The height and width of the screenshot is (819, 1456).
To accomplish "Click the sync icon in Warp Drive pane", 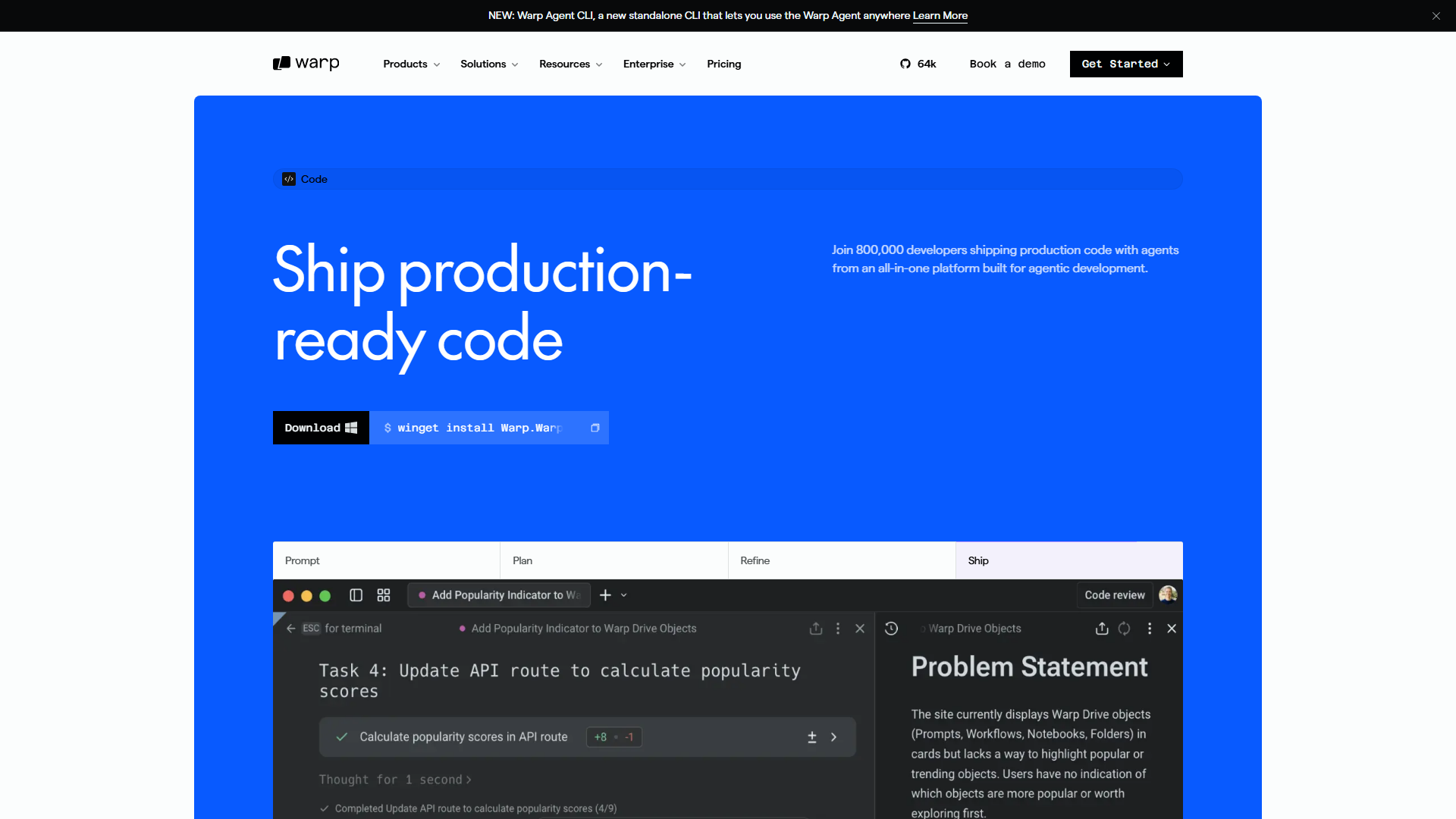I will [x=1125, y=629].
